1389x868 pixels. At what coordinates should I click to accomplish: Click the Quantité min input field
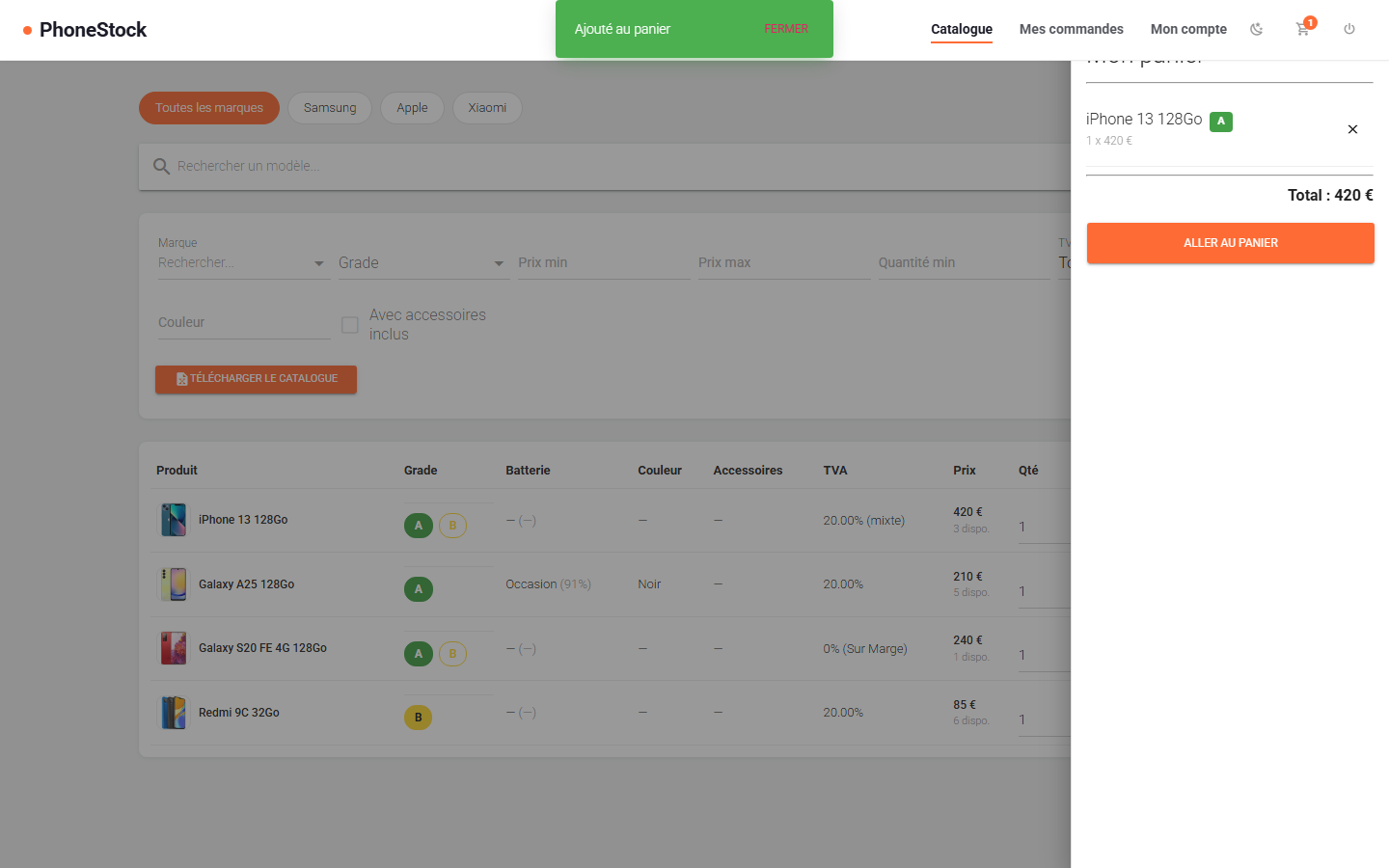[964, 262]
